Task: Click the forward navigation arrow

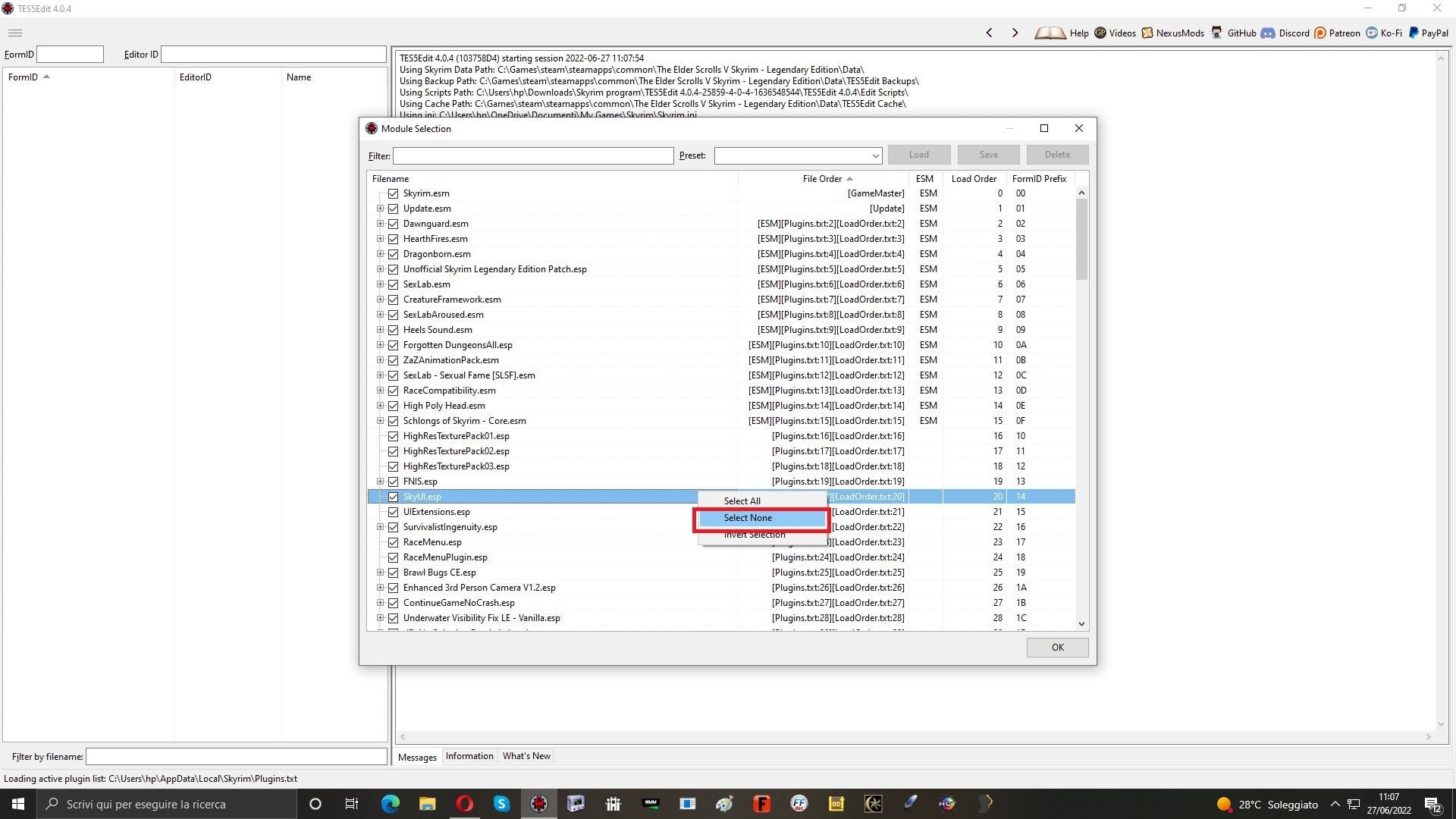Action: (x=1015, y=33)
